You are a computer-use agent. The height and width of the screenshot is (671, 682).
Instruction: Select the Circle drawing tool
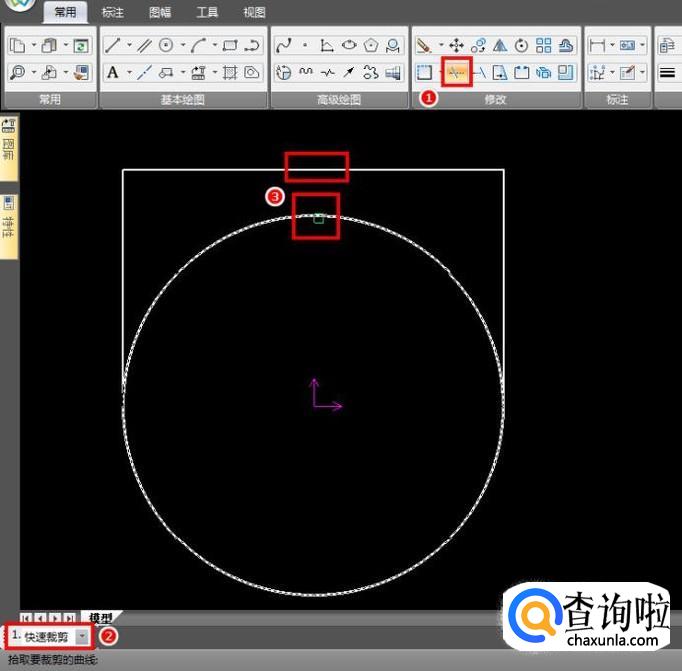pos(166,45)
